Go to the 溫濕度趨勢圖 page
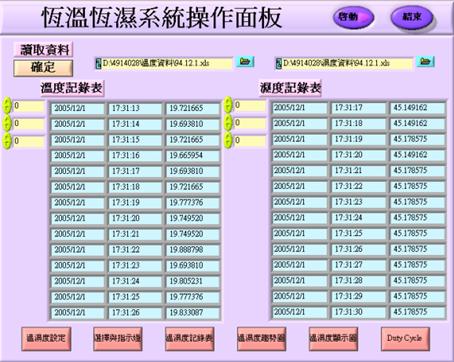Viewport: 454px width, 362px height. (x=262, y=339)
